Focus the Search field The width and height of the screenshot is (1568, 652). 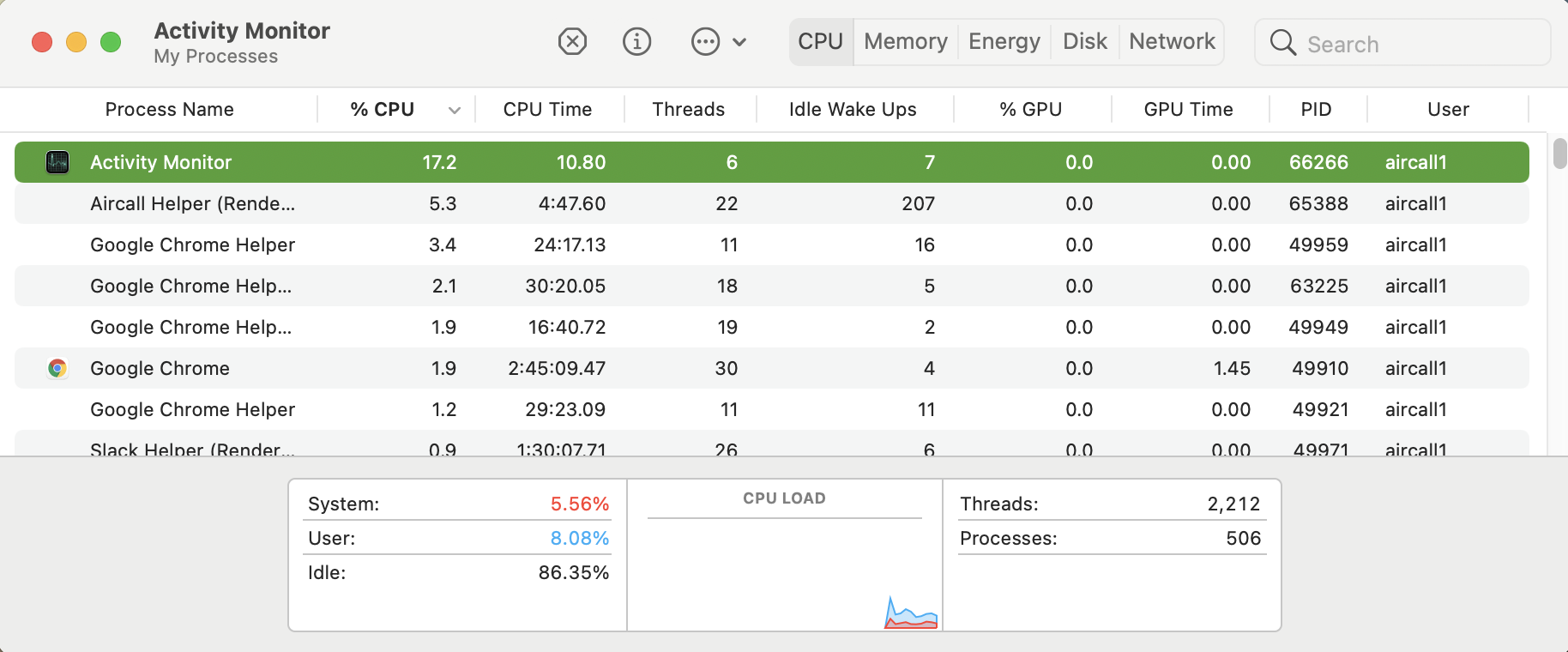click(1402, 43)
